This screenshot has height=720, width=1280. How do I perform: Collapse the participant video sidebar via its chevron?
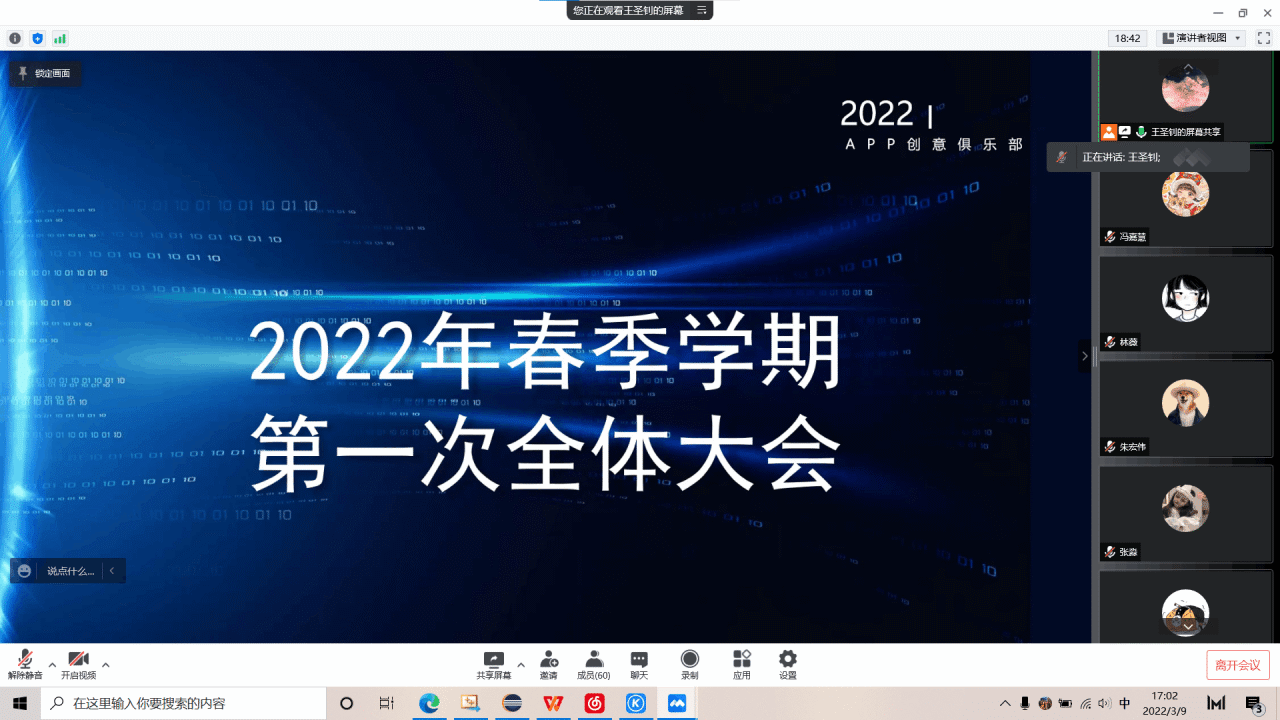1085,355
